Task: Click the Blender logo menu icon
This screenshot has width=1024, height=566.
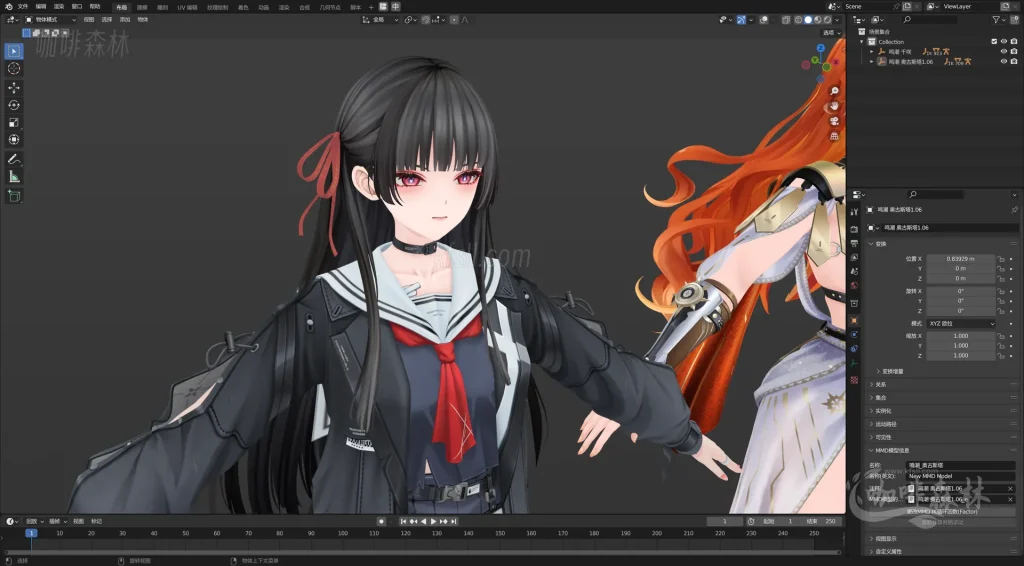Action: [8, 7]
